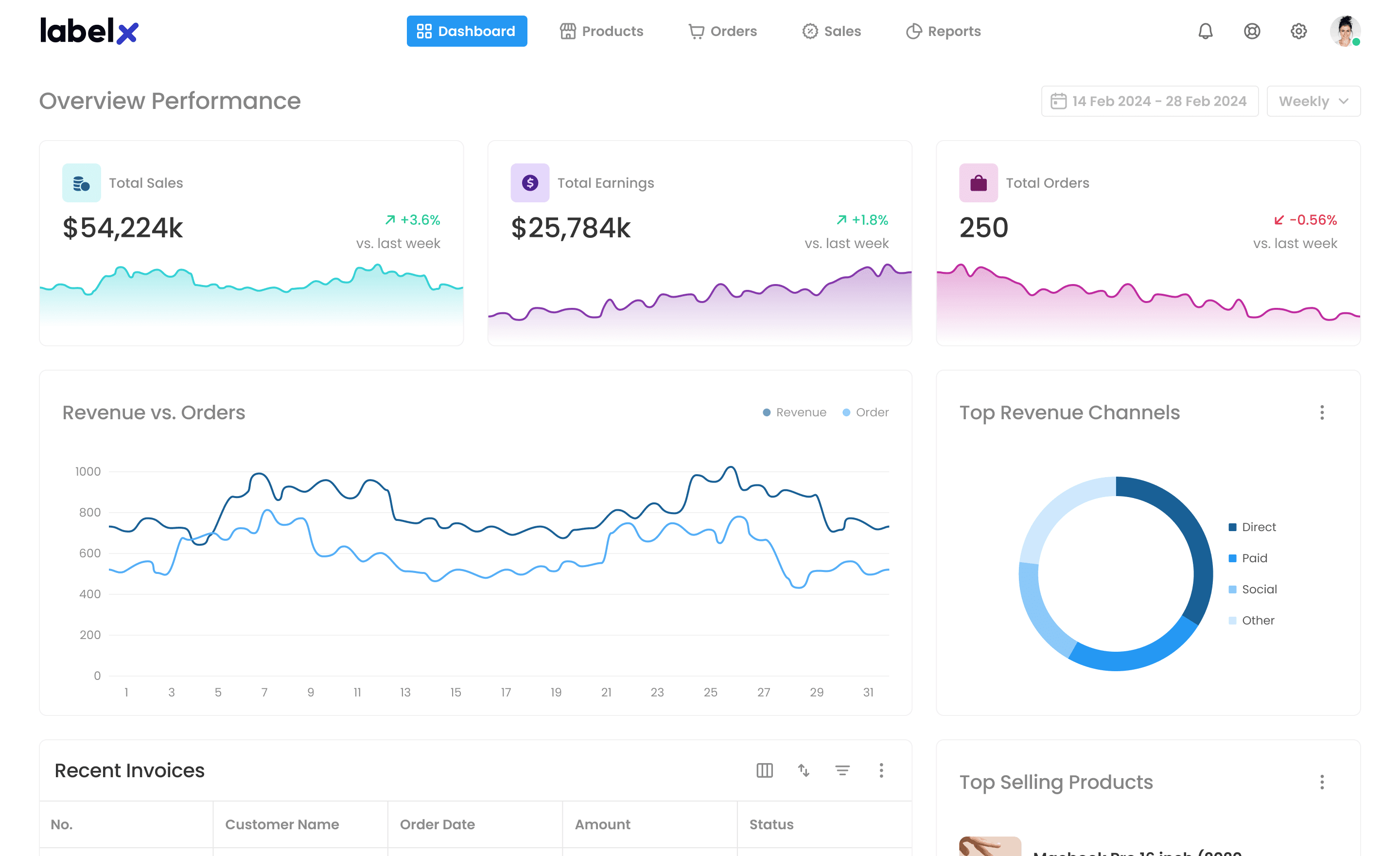Image resolution: width=1400 pixels, height=856 pixels.
Task: Open the date range picker
Action: click(x=1150, y=101)
